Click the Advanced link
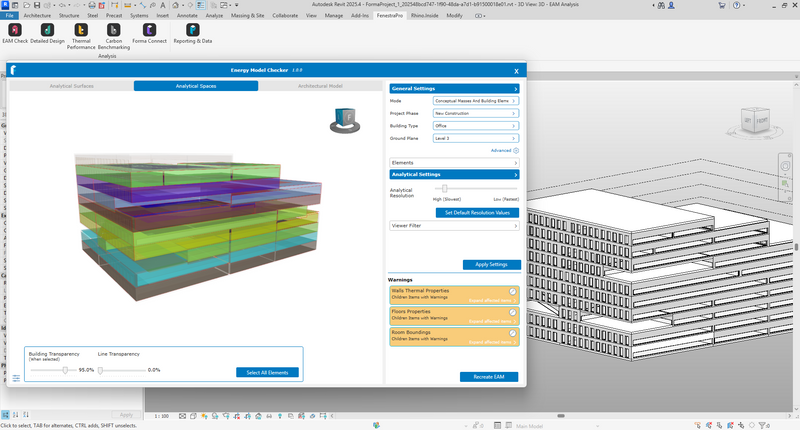Image resolution: width=800 pixels, height=430 pixels. [501, 150]
